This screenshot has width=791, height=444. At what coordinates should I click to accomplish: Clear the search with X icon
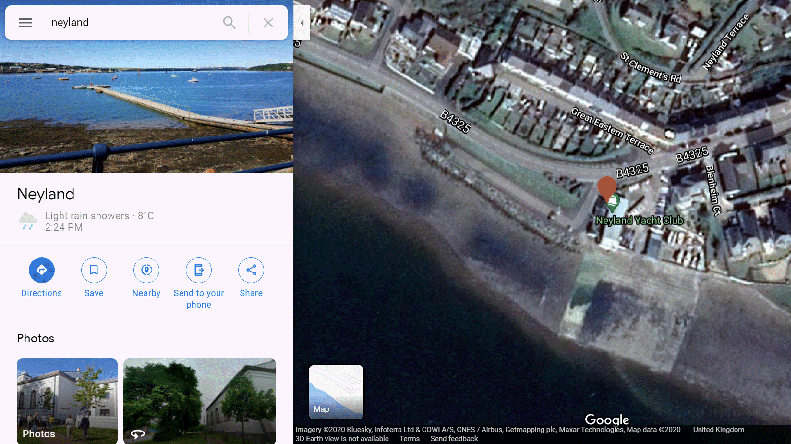pyautogui.click(x=268, y=22)
